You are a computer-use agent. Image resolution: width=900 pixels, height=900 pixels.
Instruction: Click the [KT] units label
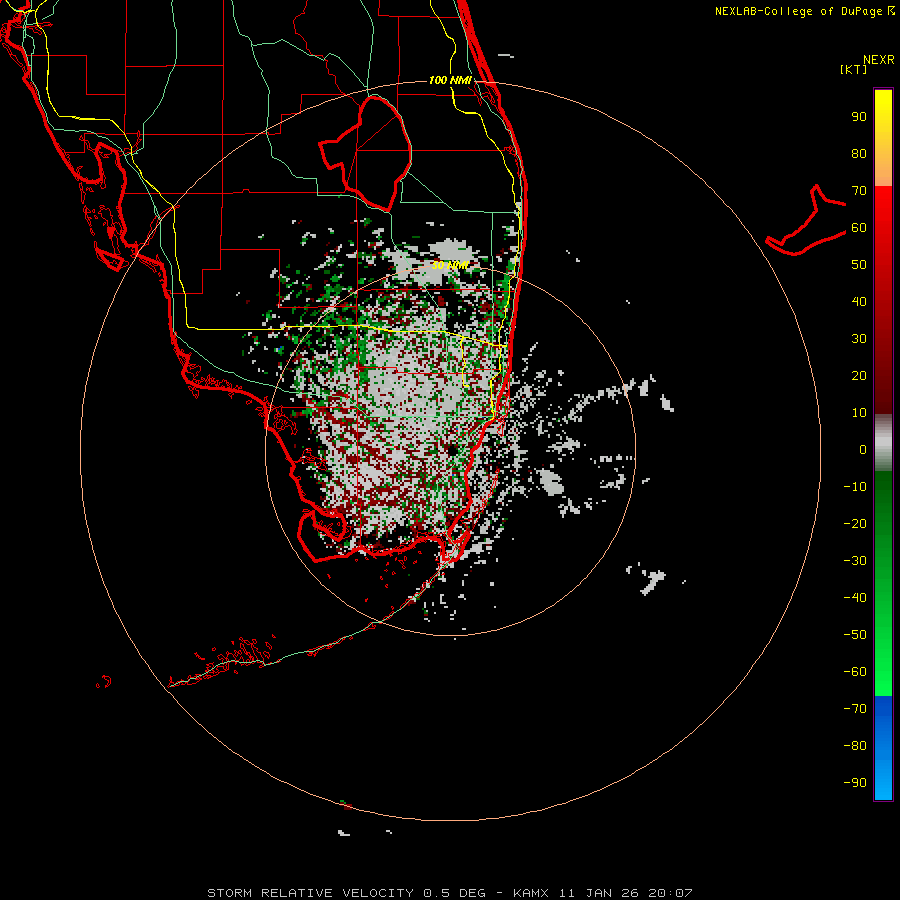click(x=854, y=69)
